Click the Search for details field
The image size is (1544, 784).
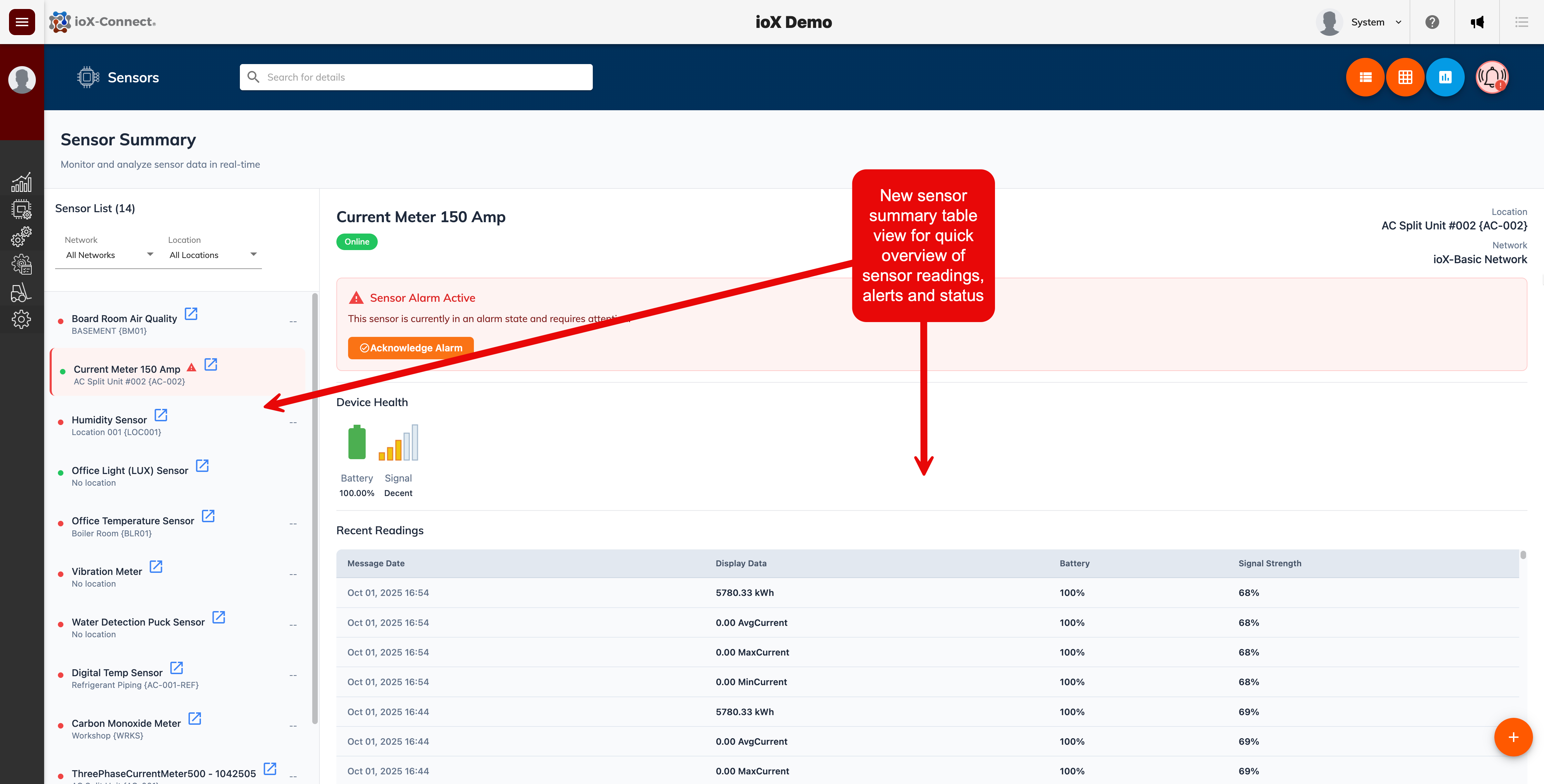click(x=416, y=77)
